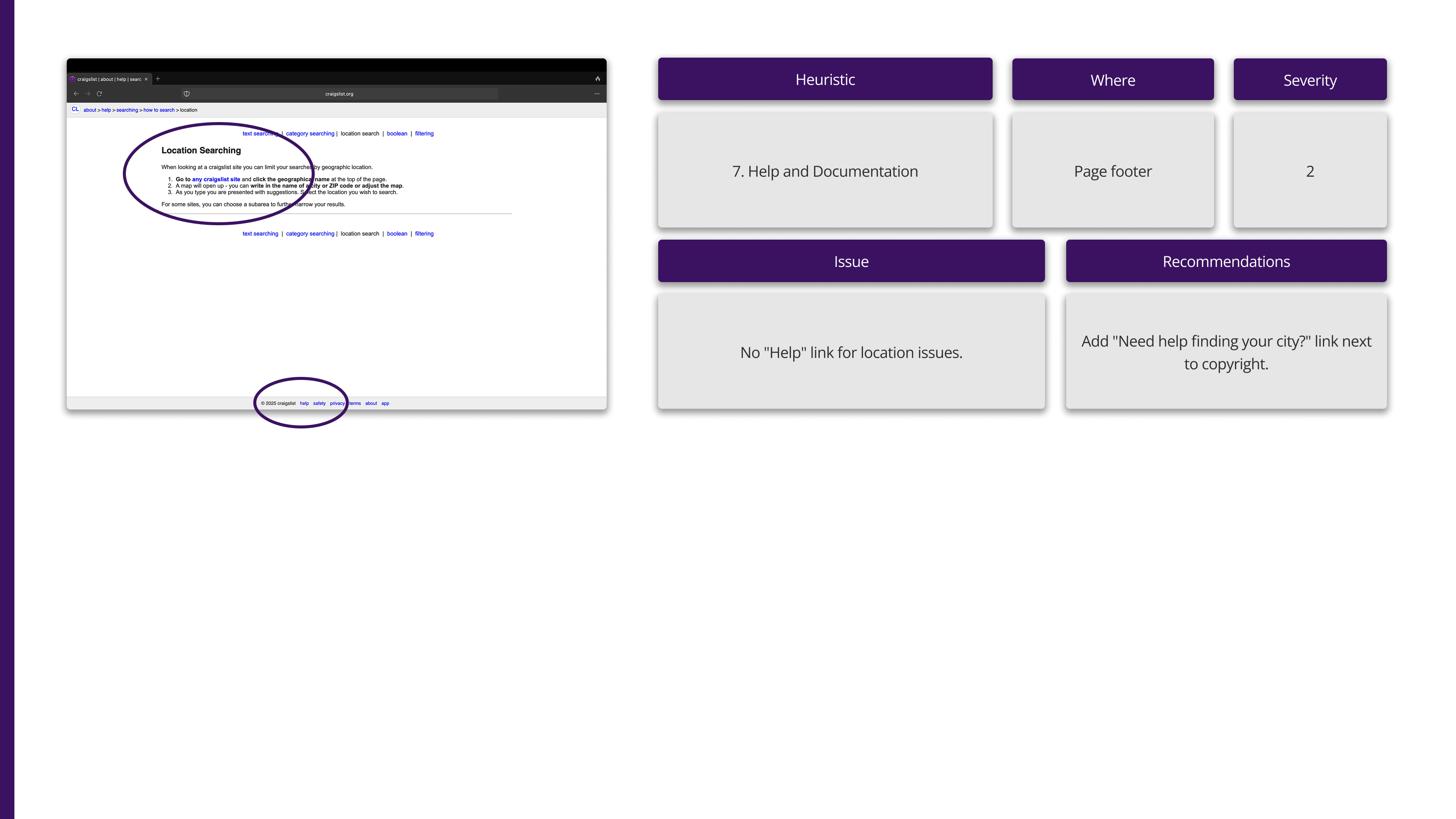Click the craigslist.org address bar
Screen dimensions: 1456x819
[339, 94]
